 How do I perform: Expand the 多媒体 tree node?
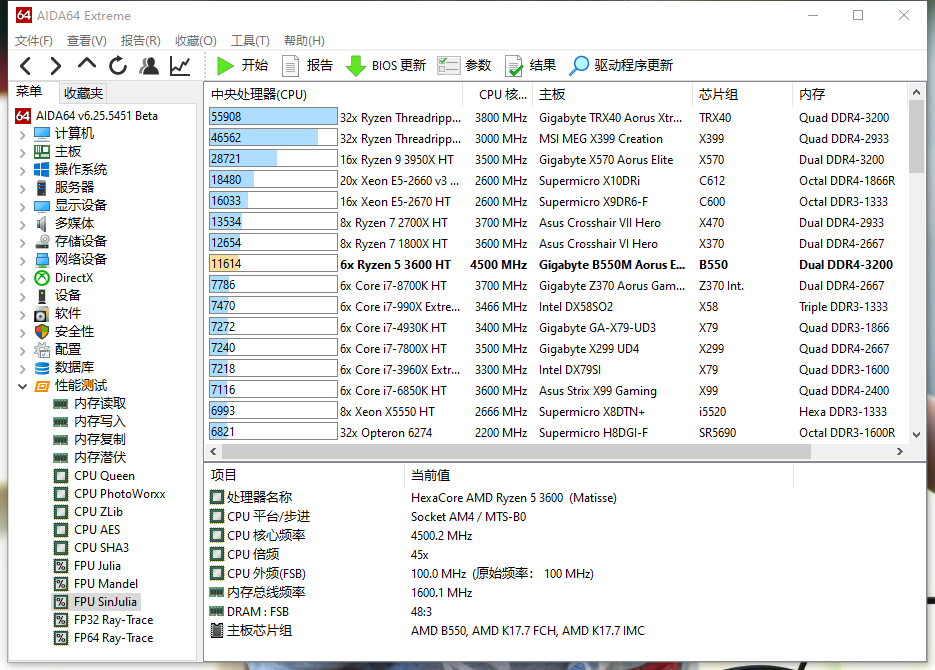tap(22, 225)
